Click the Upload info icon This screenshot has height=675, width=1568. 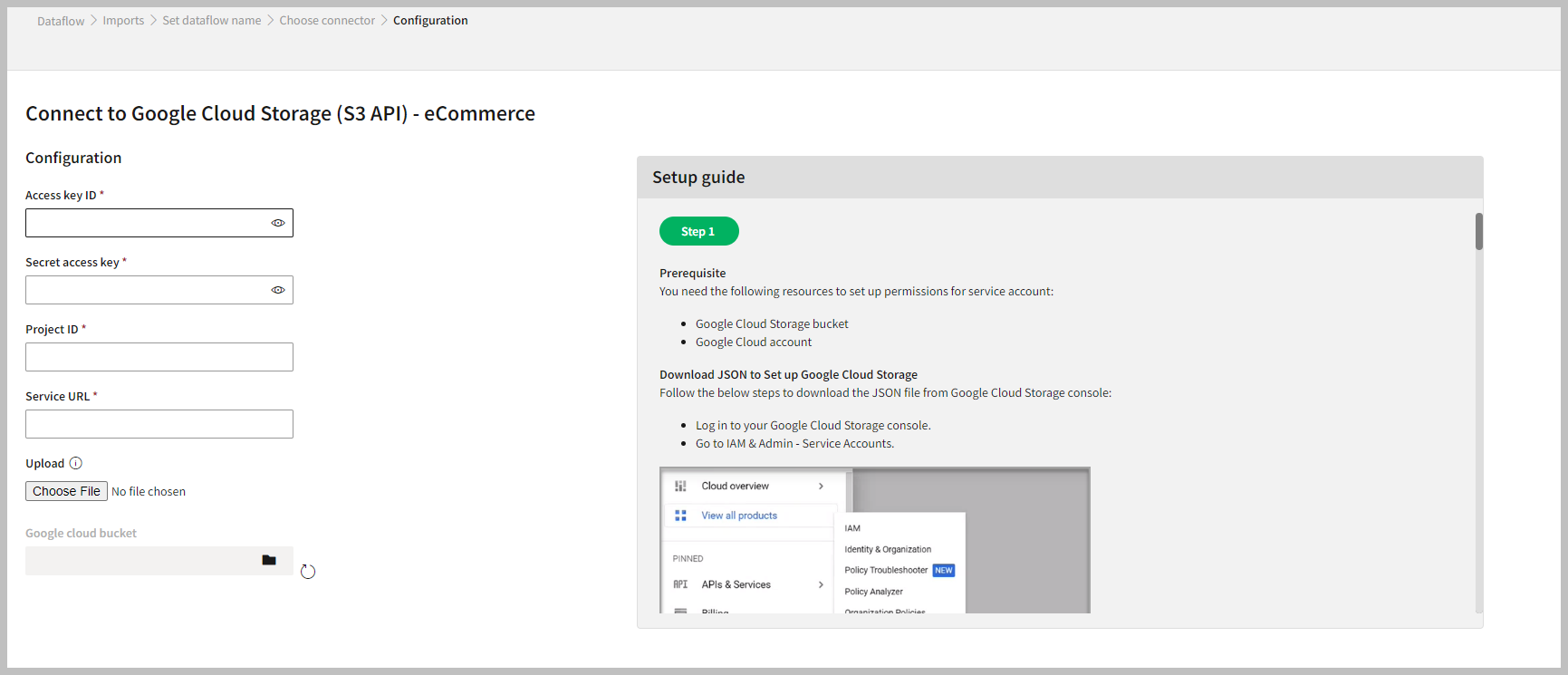tap(76, 463)
